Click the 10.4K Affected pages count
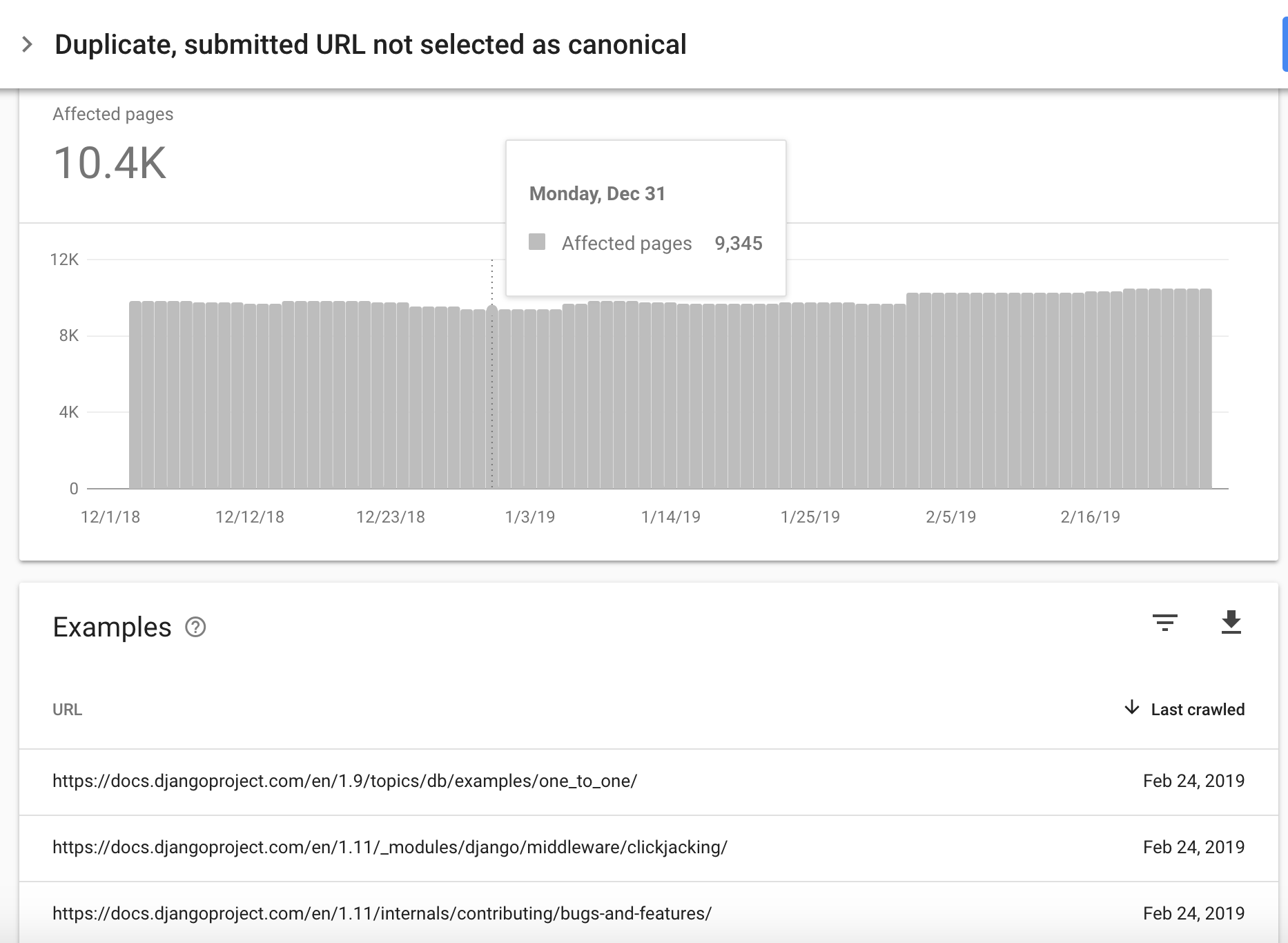The width and height of the screenshot is (1288, 943). coord(110,164)
